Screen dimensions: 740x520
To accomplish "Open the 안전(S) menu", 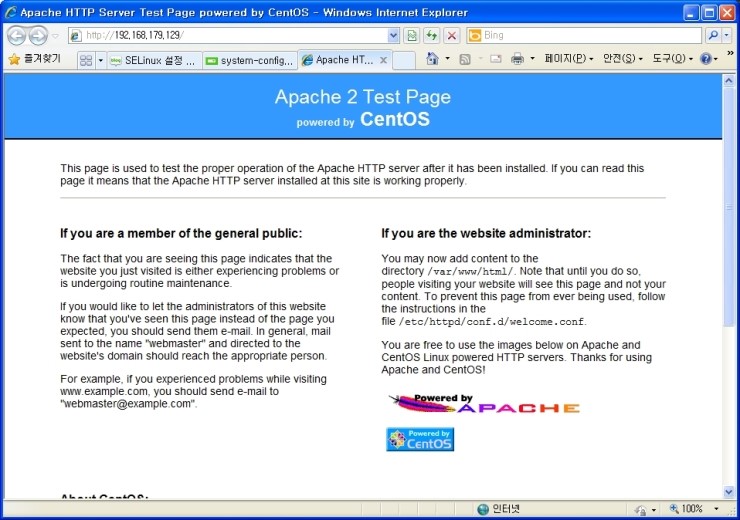I will point(623,59).
